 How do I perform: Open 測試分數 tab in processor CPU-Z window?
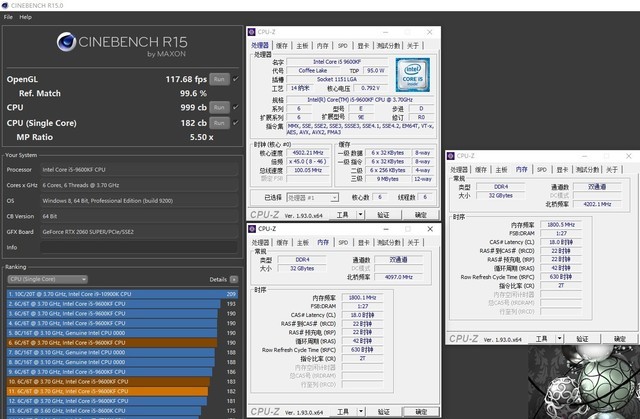pos(388,46)
